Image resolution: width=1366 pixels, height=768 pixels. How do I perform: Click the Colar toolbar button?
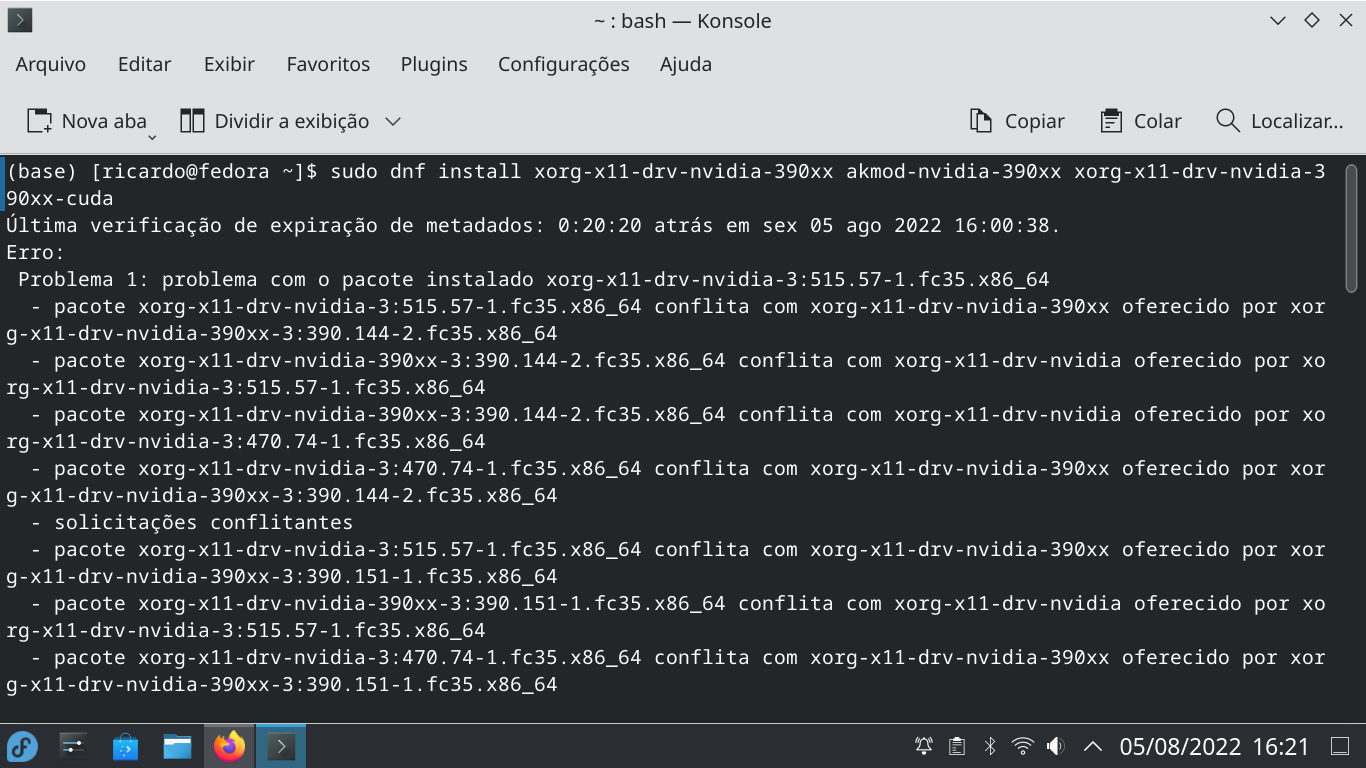1141,121
